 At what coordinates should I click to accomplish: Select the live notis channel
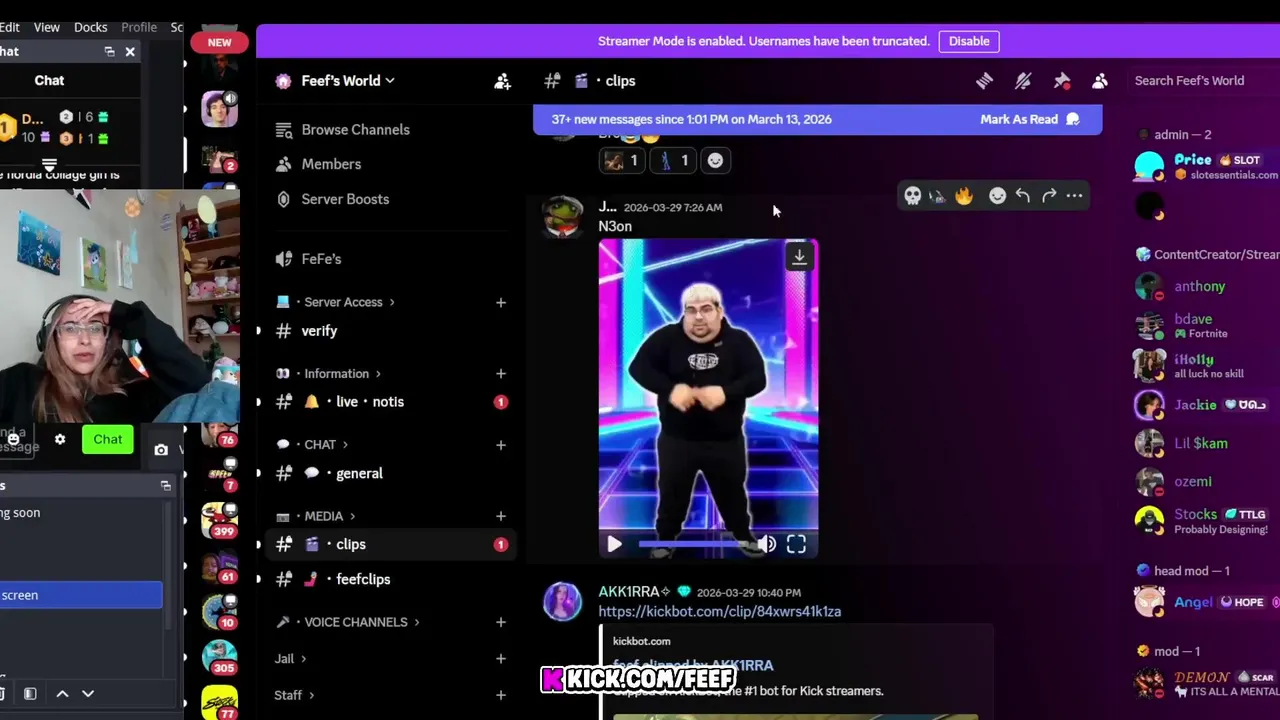392,402
